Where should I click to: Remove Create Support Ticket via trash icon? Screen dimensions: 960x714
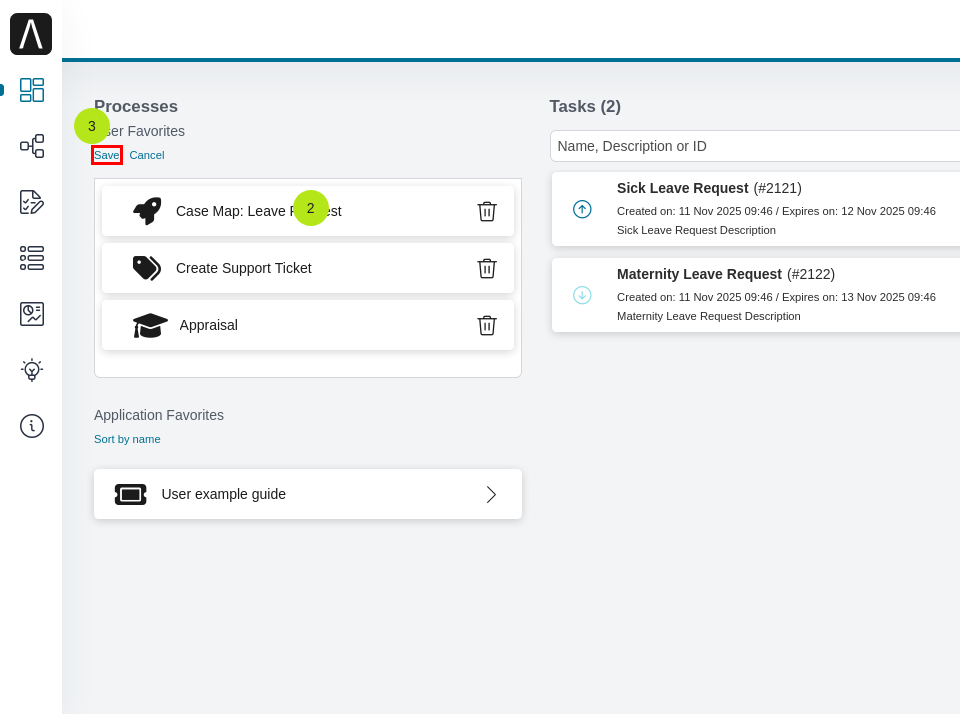click(487, 268)
